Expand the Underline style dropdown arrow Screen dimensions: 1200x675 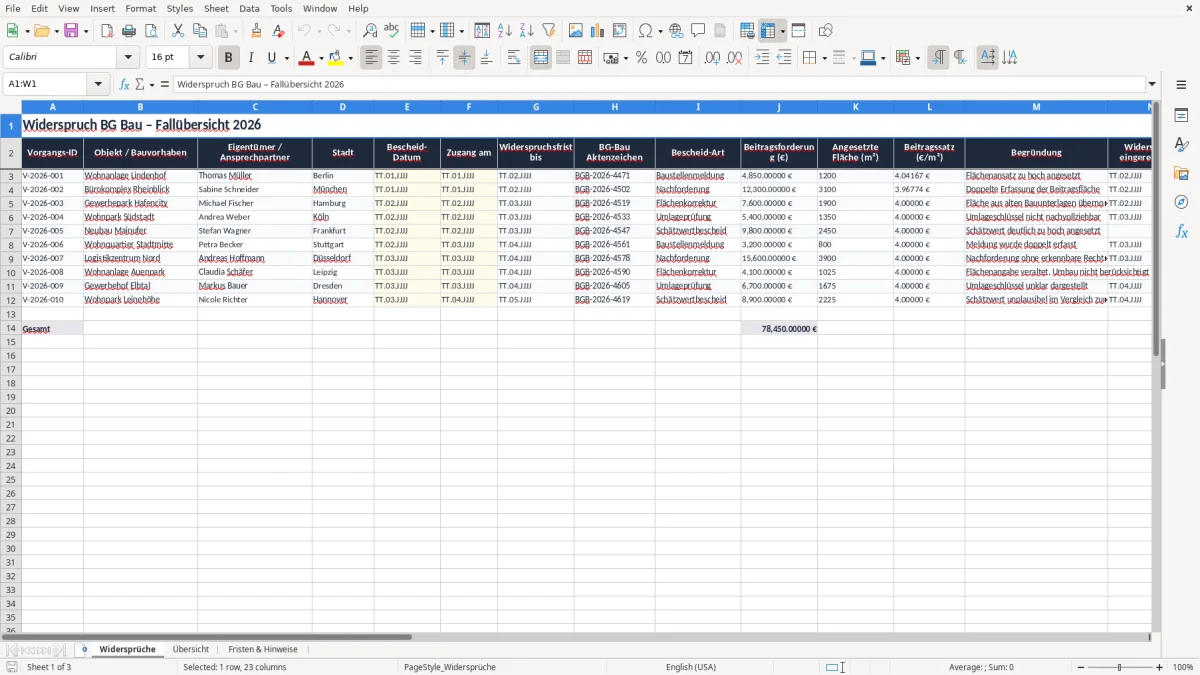pos(286,58)
